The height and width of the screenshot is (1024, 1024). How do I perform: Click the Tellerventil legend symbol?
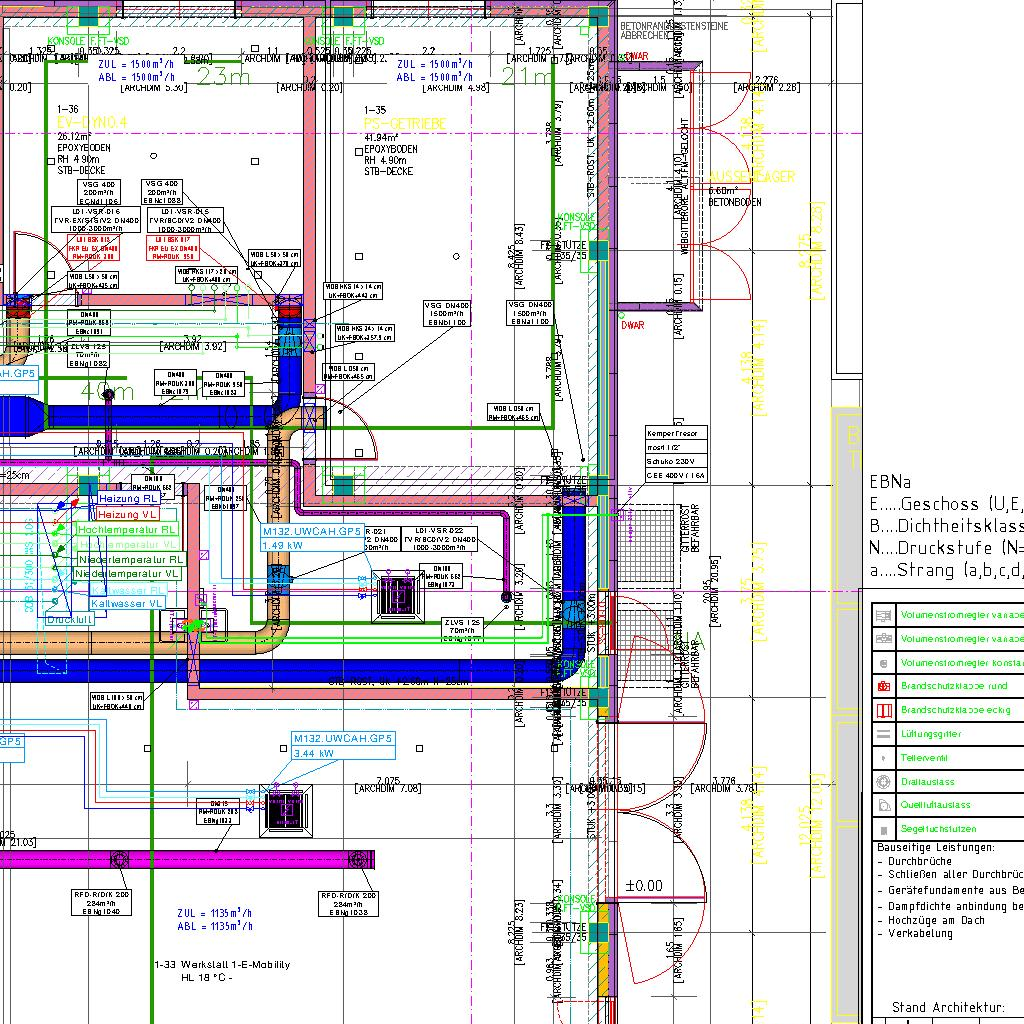click(x=883, y=758)
